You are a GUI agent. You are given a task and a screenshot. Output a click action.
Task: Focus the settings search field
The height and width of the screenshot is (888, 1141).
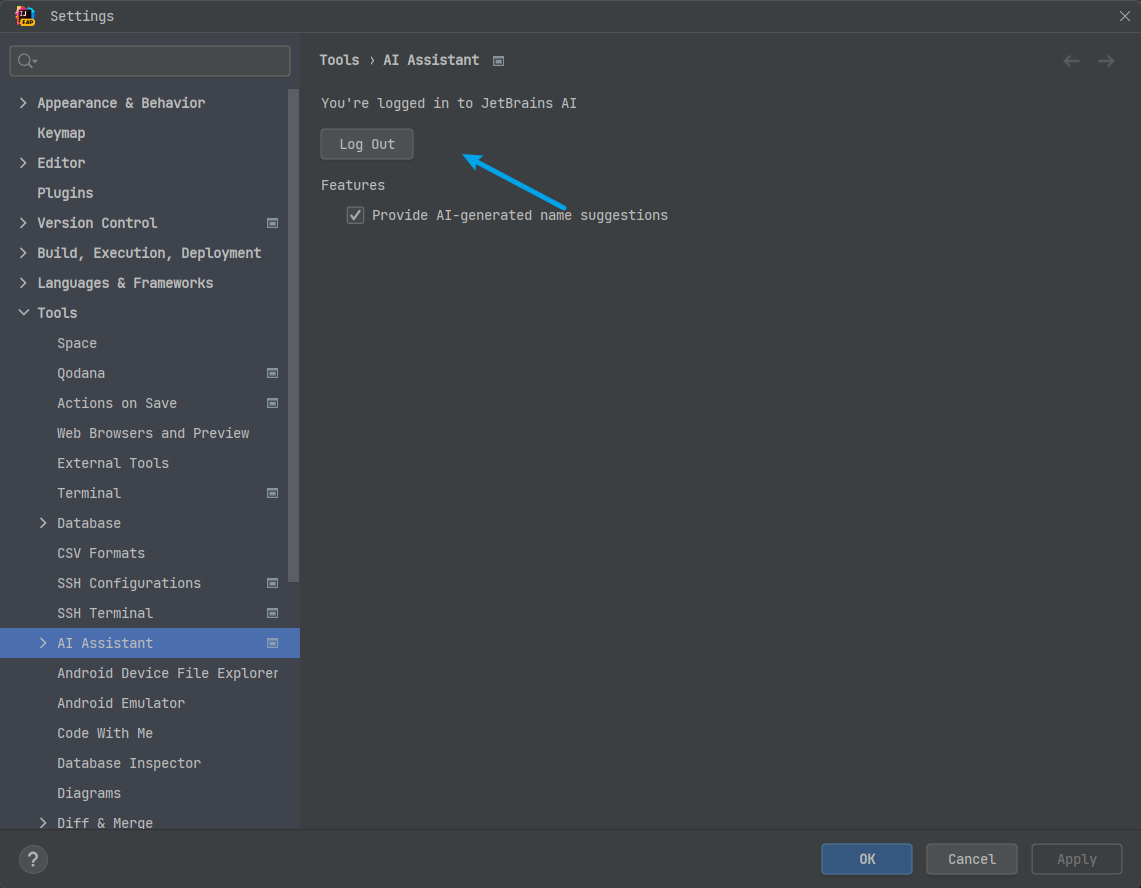tap(160, 61)
